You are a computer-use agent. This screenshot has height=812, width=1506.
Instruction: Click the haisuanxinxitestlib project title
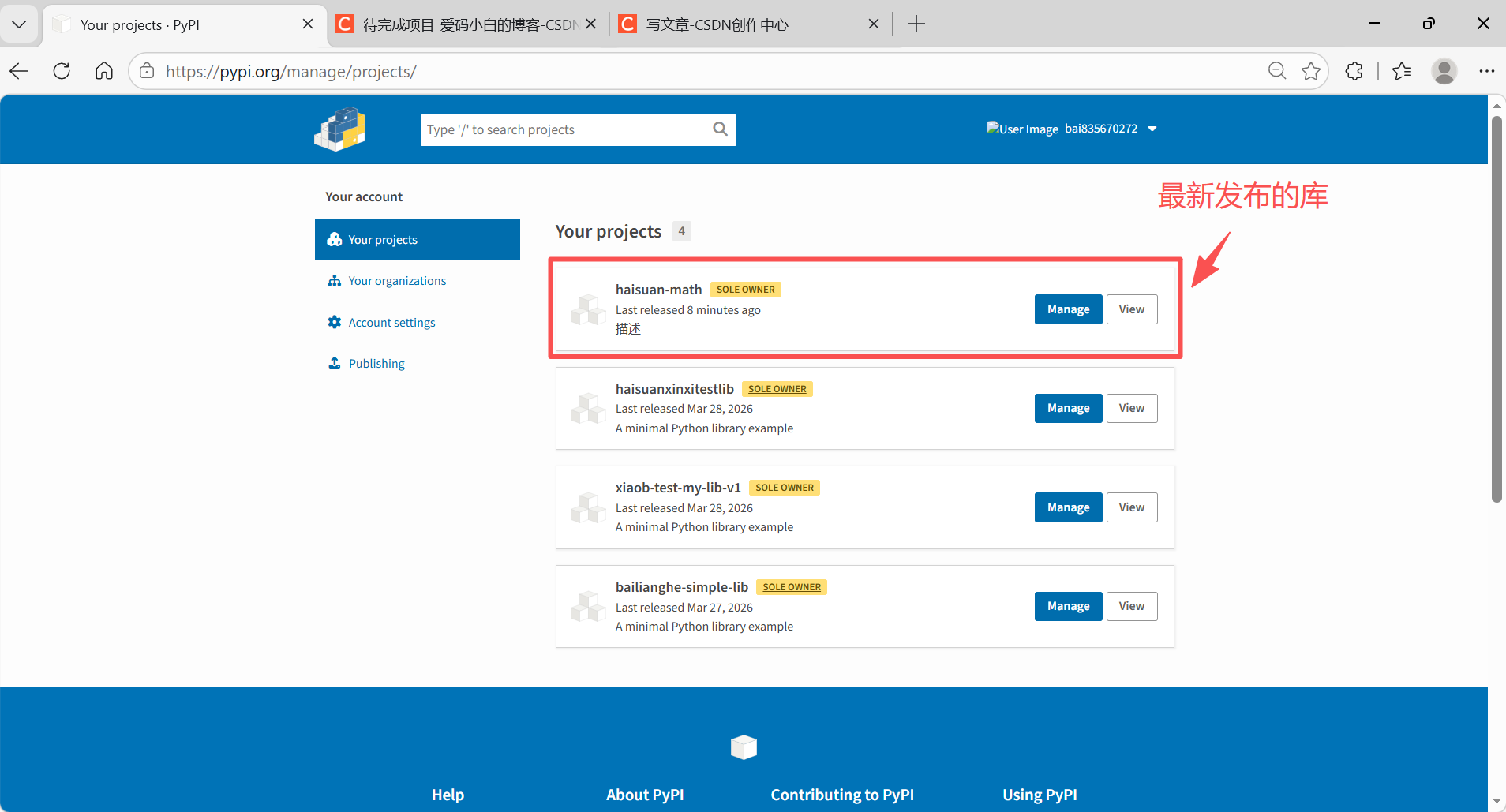click(674, 389)
